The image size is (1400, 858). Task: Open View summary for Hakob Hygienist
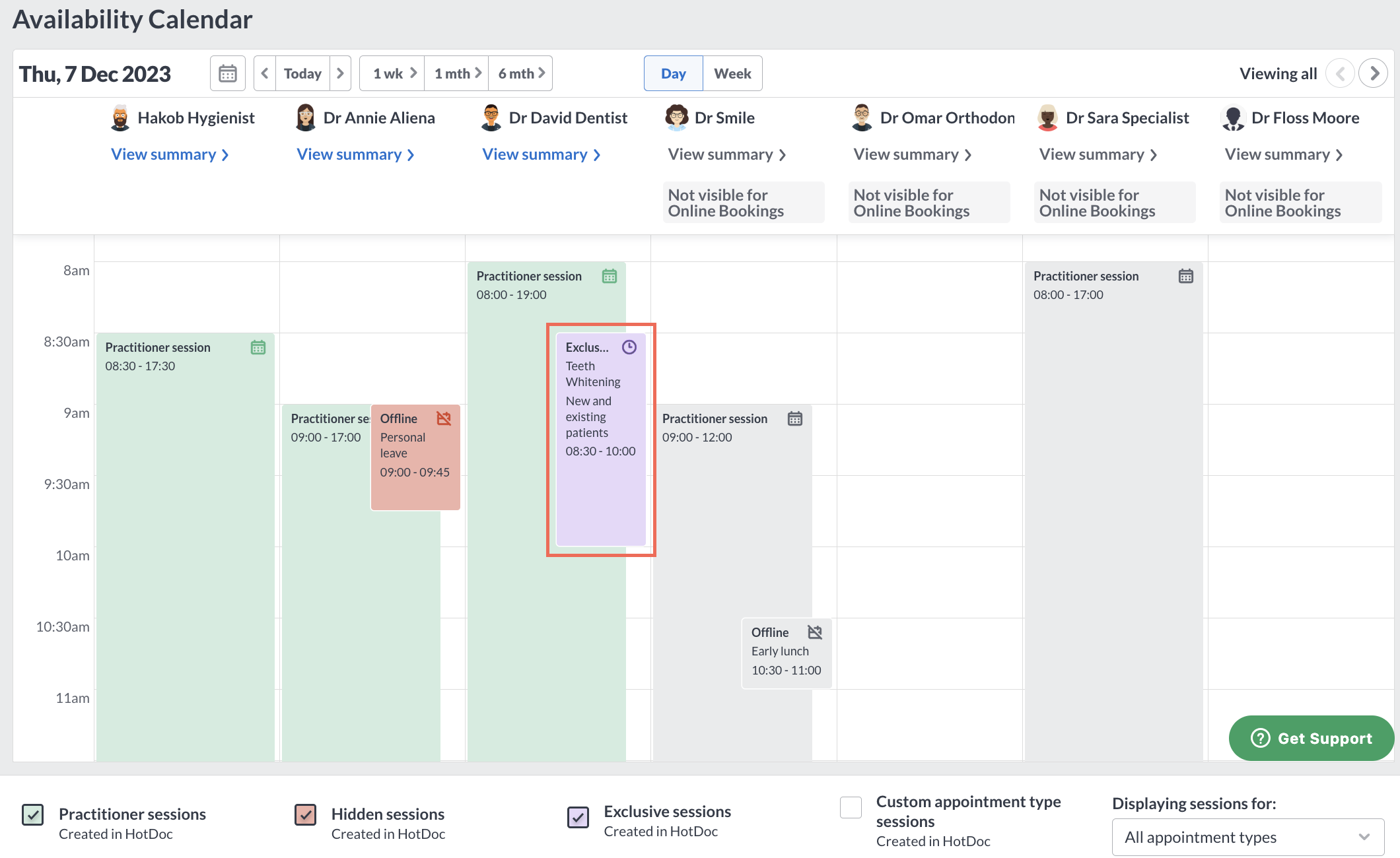pos(170,154)
